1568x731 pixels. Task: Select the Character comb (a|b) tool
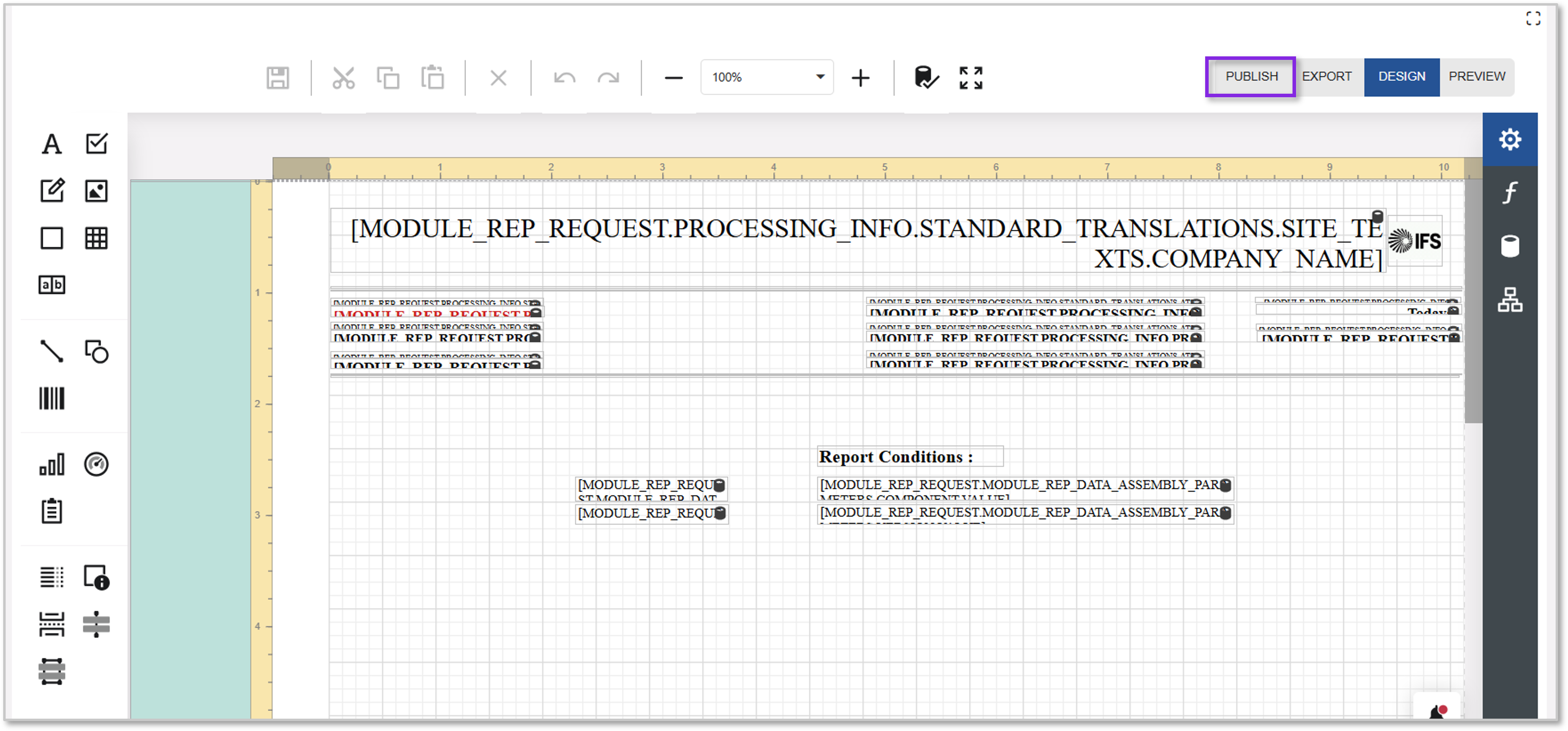52,285
